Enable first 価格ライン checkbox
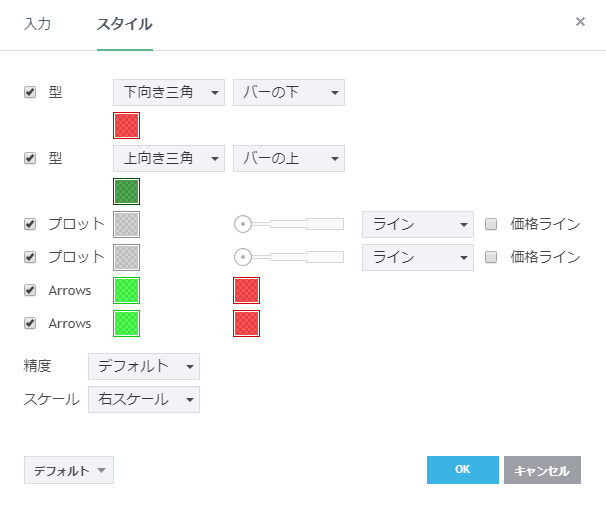The image size is (606, 506). (x=491, y=224)
